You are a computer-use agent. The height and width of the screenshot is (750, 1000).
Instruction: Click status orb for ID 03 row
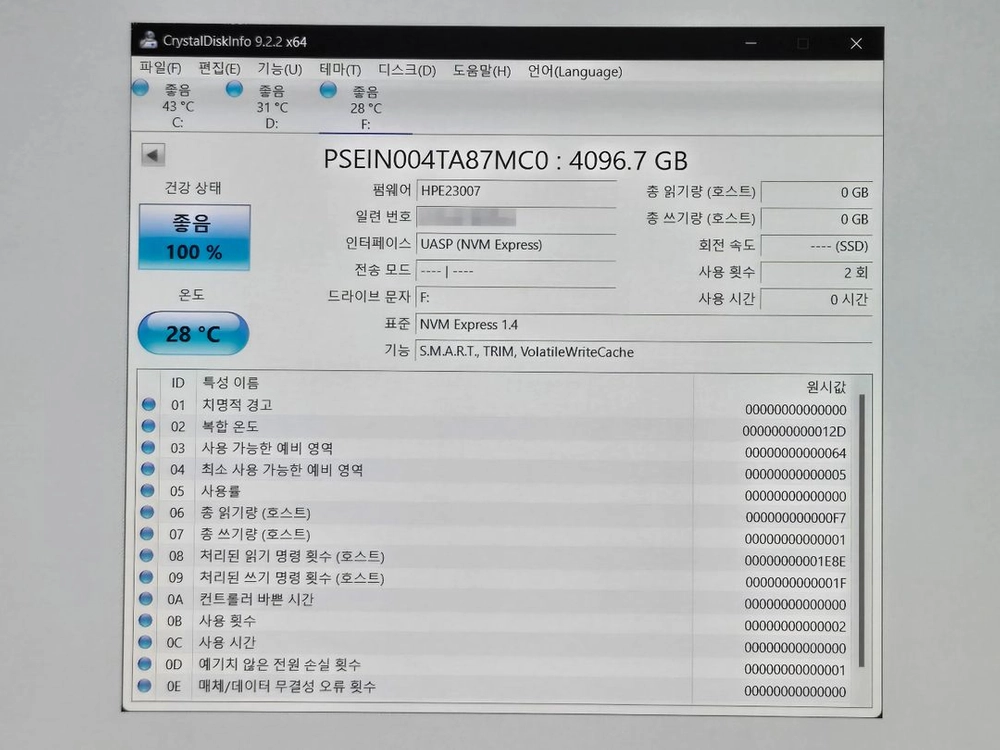[148, 447]
